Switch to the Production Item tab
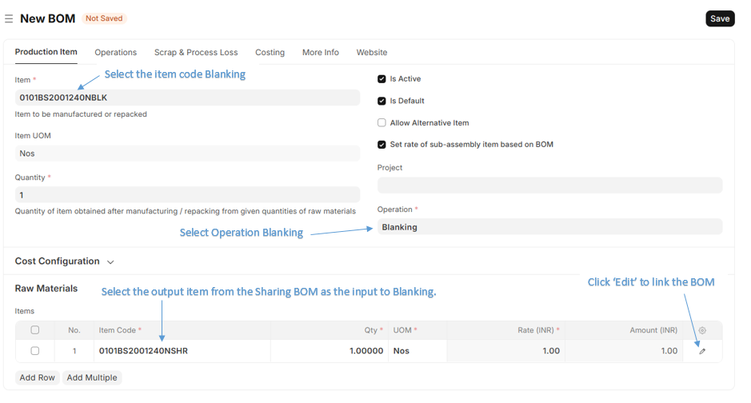Viewport: 751px width, 403px height. tap(46, 52)
